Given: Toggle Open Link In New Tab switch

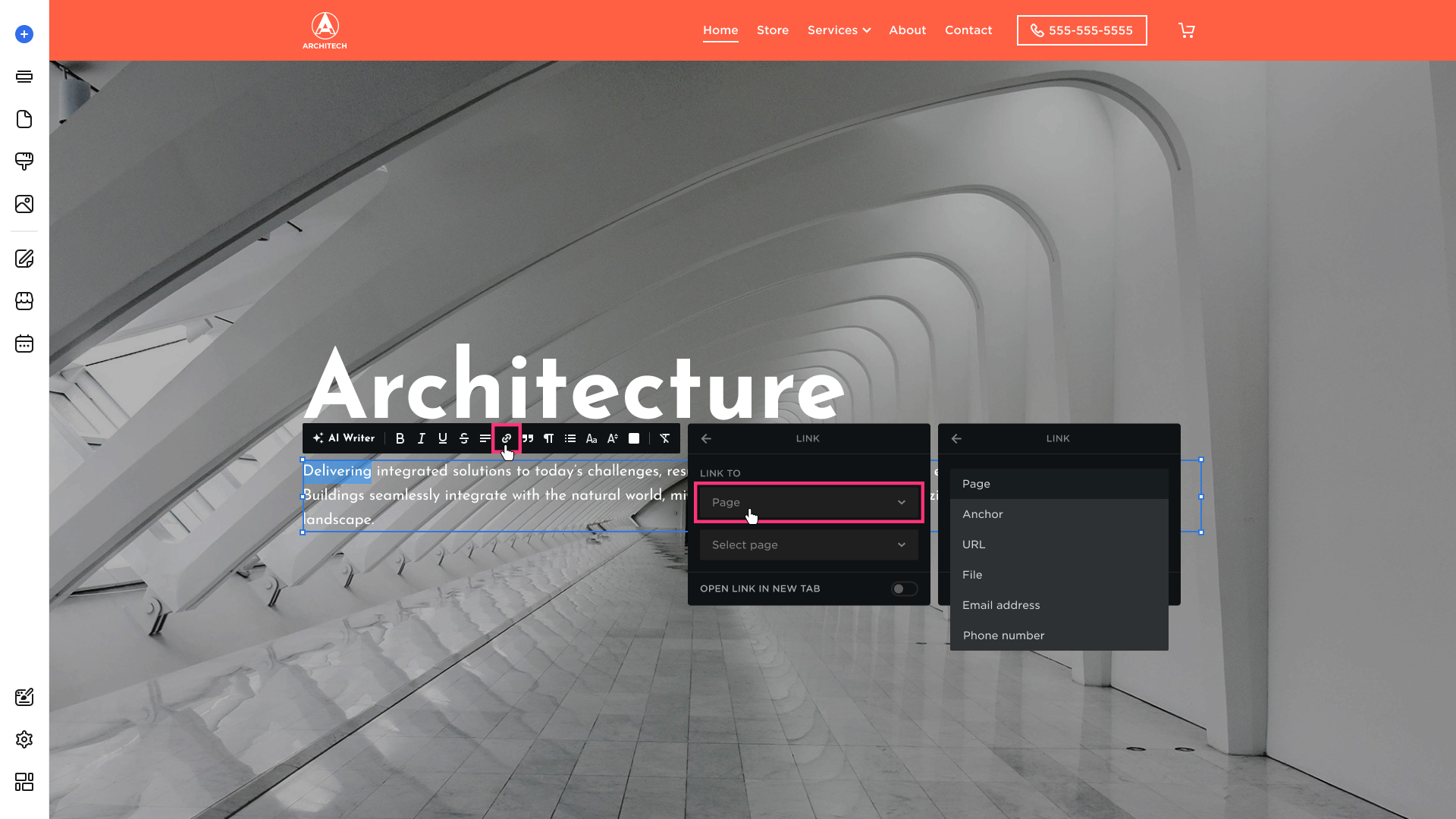Looking at the screenshot, I should [904, 588].
